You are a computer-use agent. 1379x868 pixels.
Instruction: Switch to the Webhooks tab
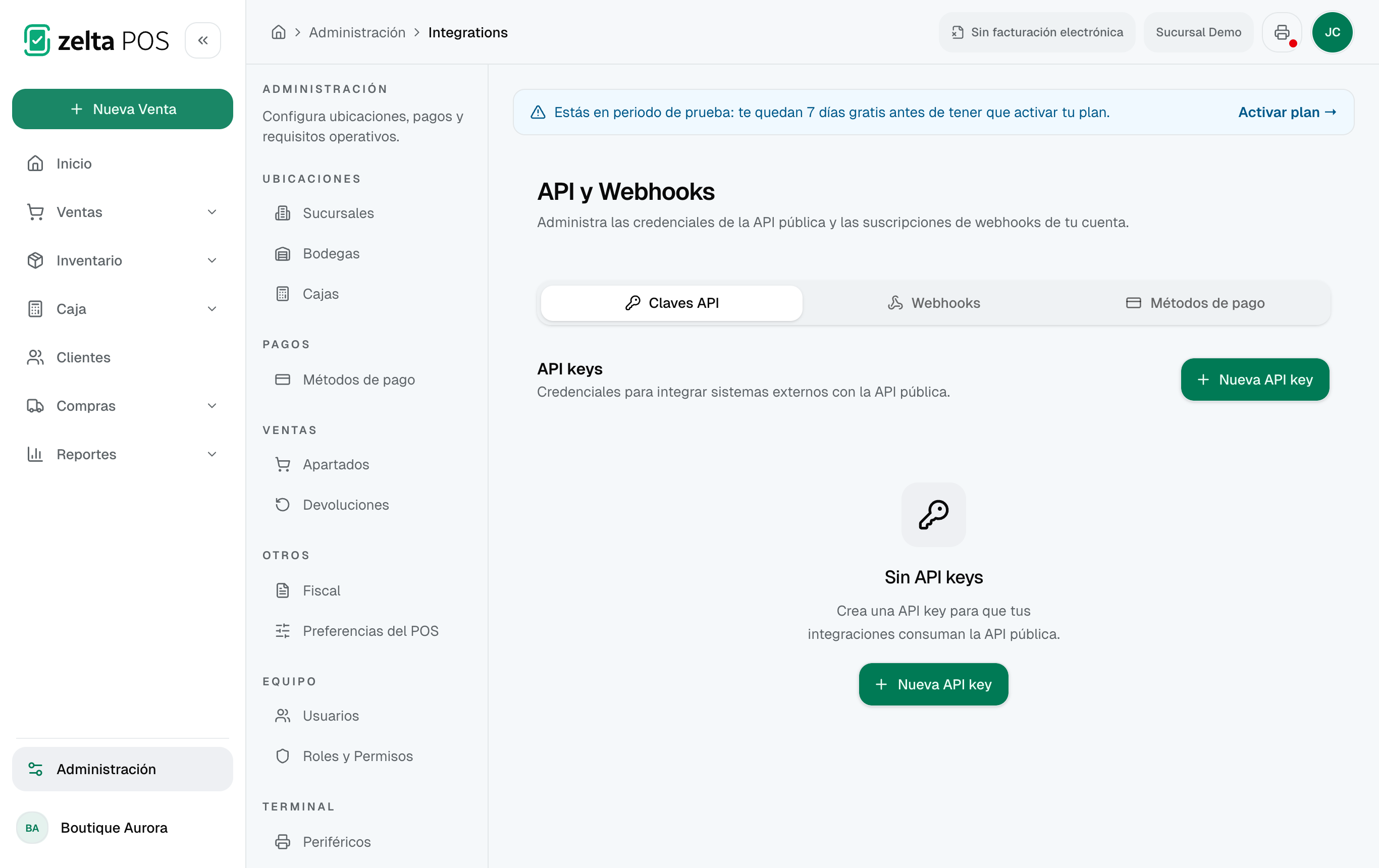click(933, 303)
